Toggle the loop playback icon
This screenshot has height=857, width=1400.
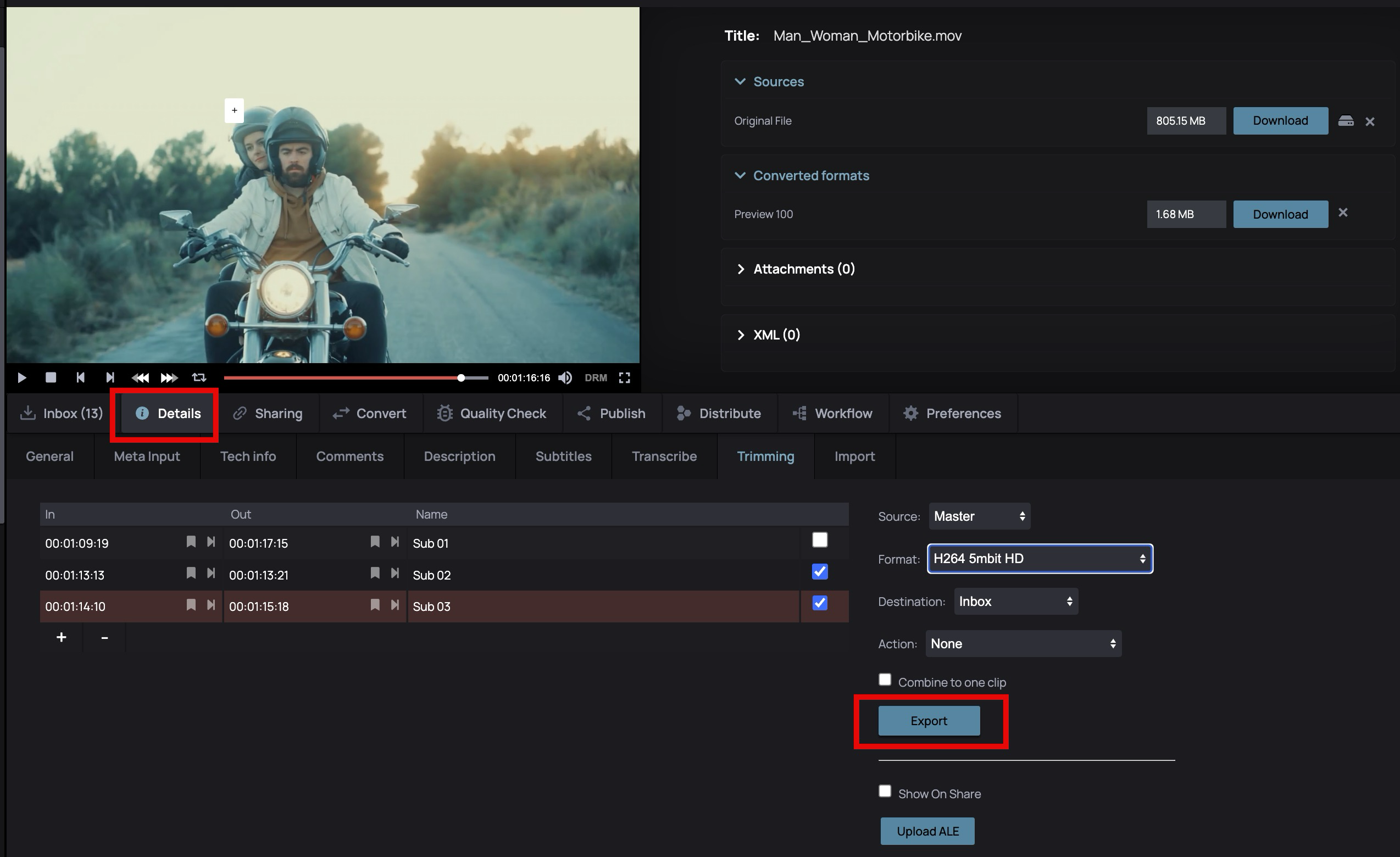tap(199, 377)
